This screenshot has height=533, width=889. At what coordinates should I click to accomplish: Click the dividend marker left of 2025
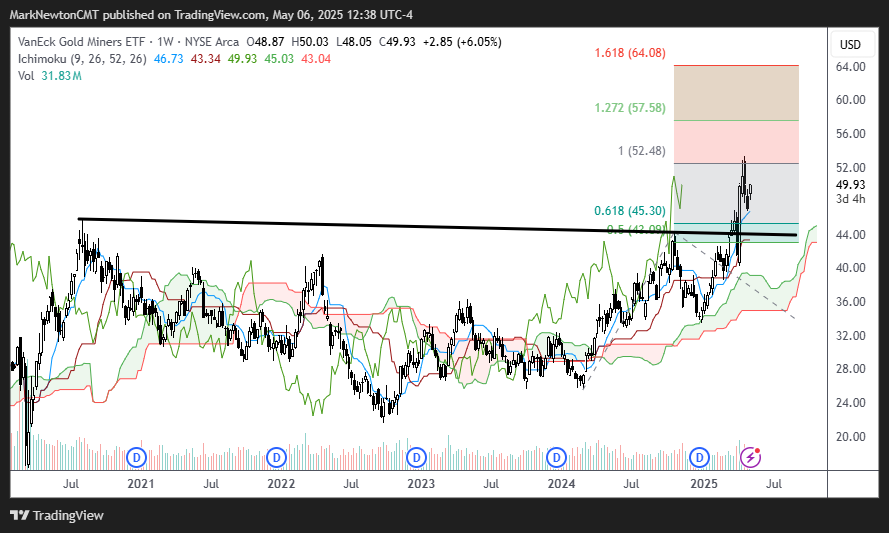click(700, 457)
